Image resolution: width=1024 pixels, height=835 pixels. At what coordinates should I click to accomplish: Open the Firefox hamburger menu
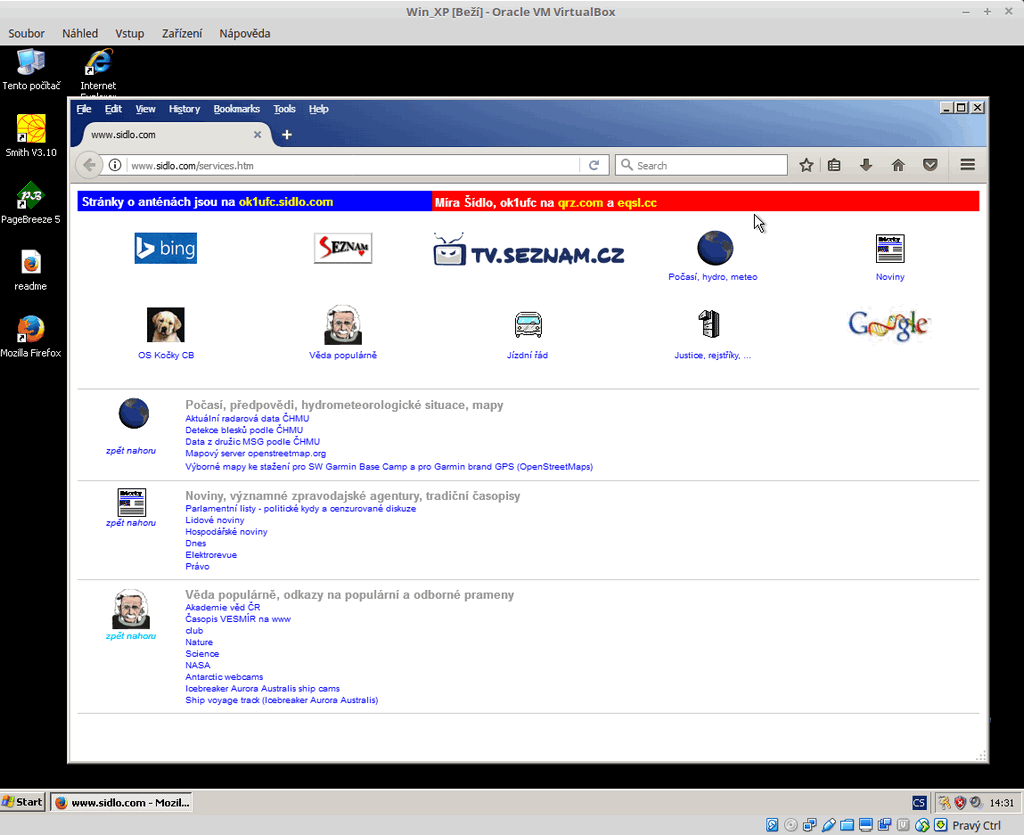(967, 165)
